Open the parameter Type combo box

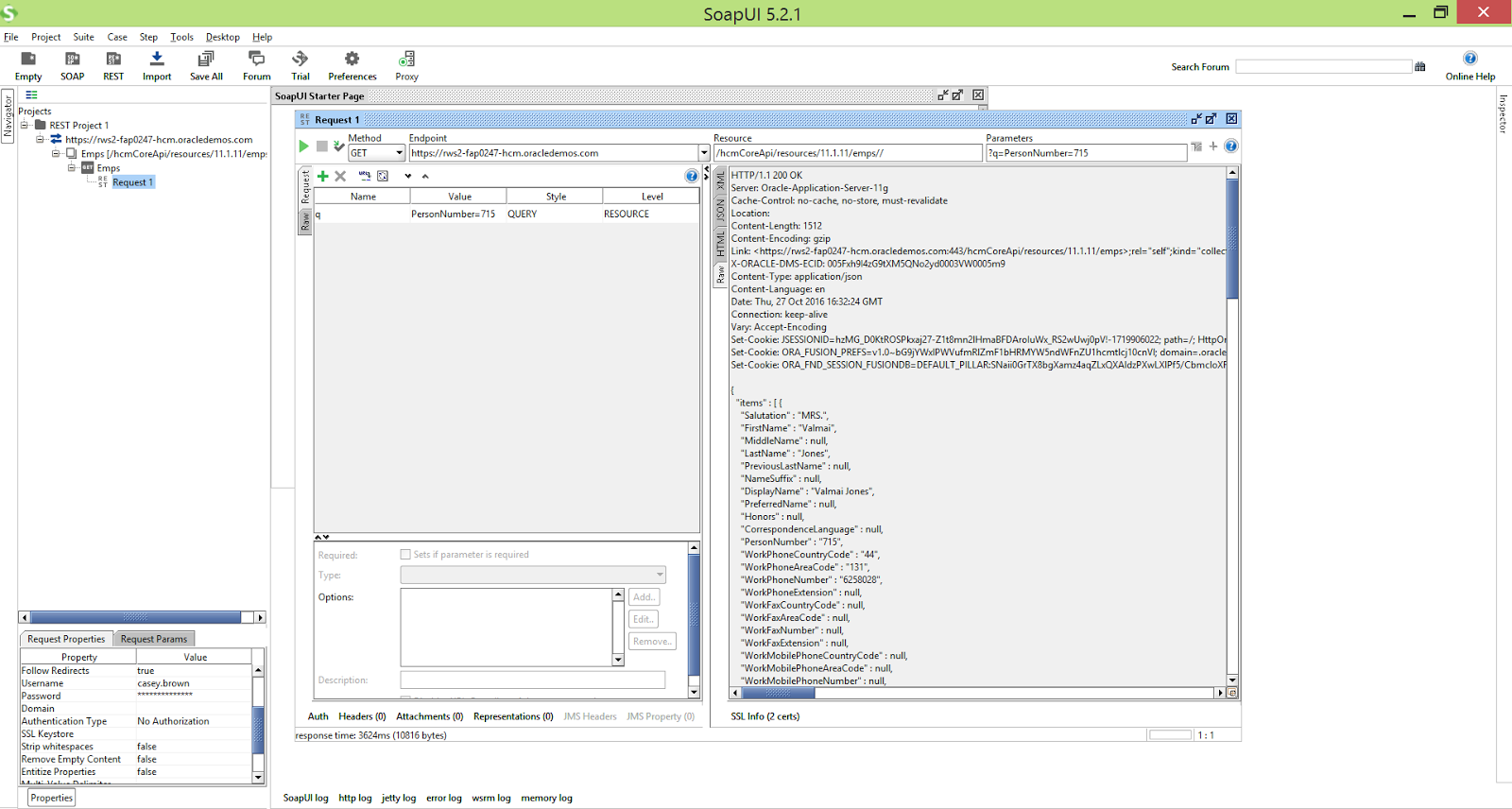(533, 575)
